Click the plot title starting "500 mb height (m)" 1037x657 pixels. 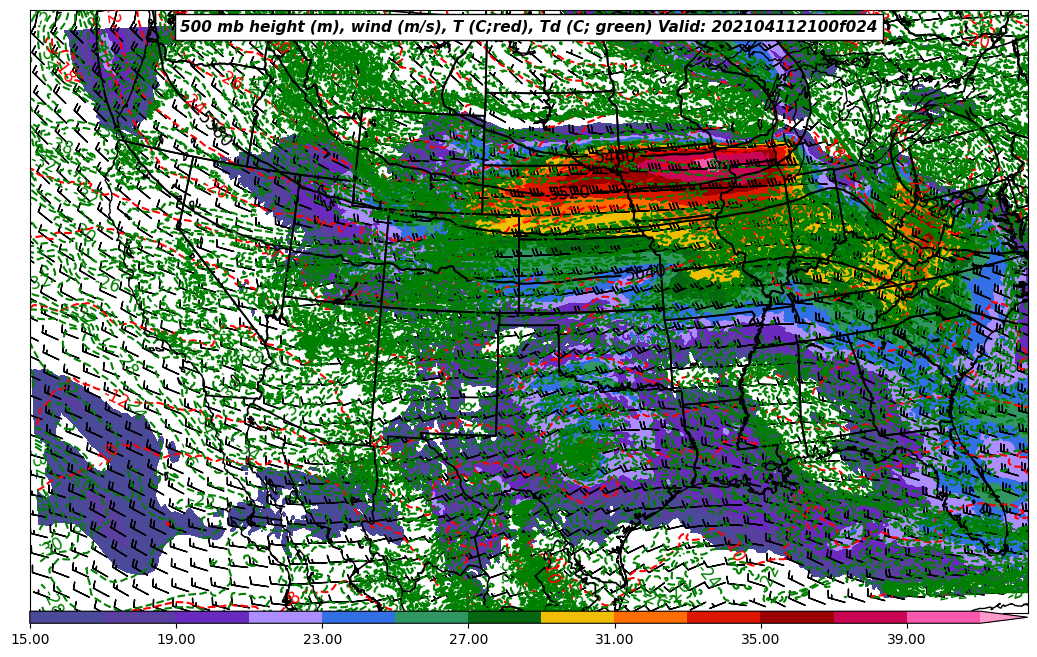tap(528, 26)
